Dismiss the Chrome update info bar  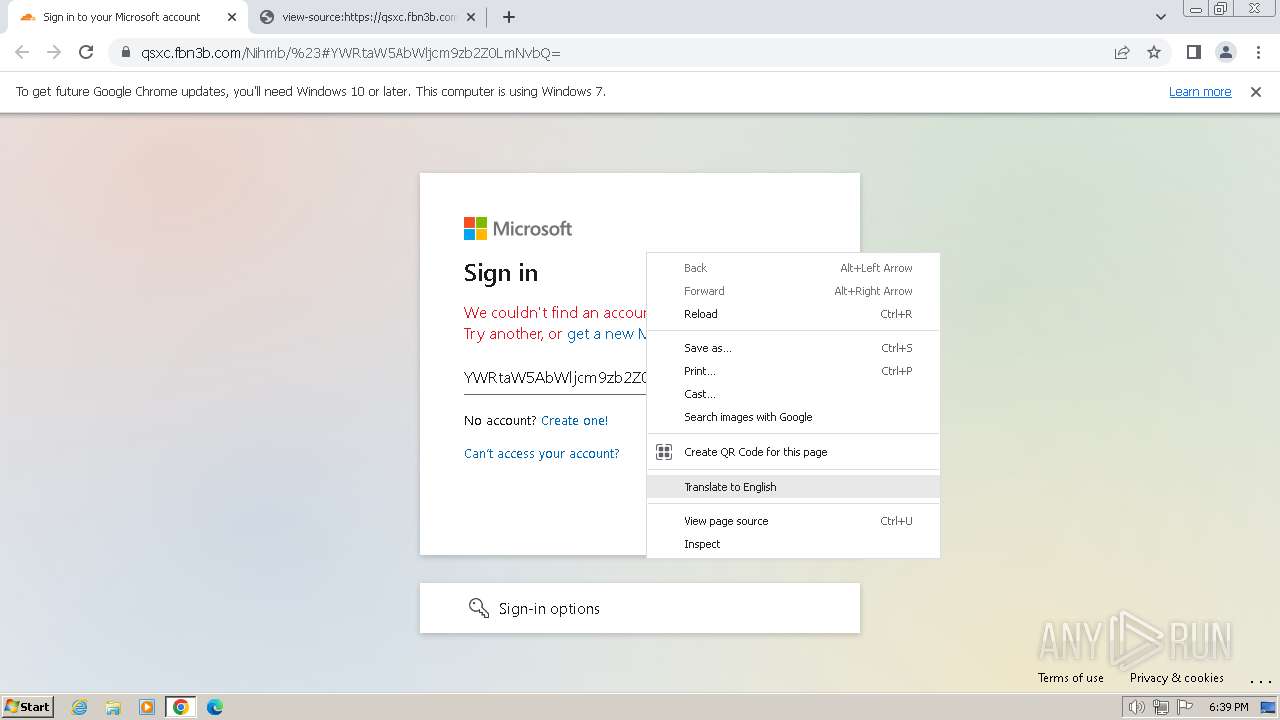coord(1256,92)
